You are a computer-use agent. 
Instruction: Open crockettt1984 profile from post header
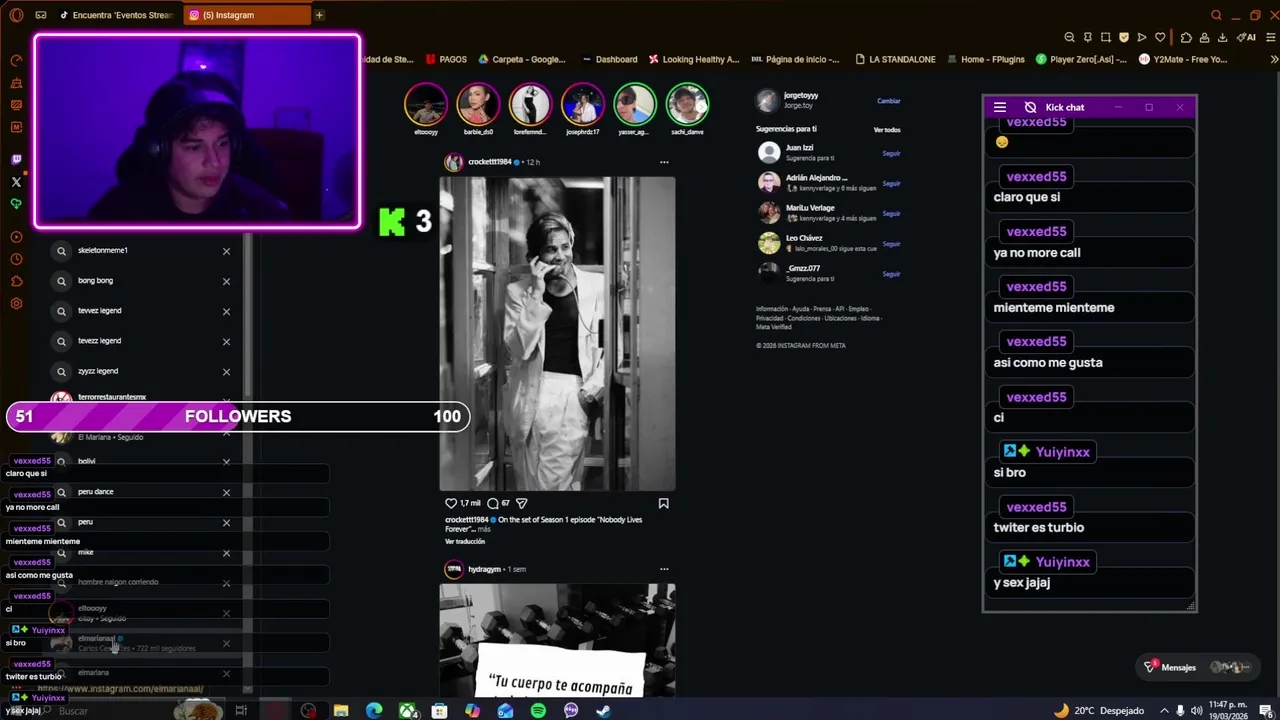click(489, 162)
